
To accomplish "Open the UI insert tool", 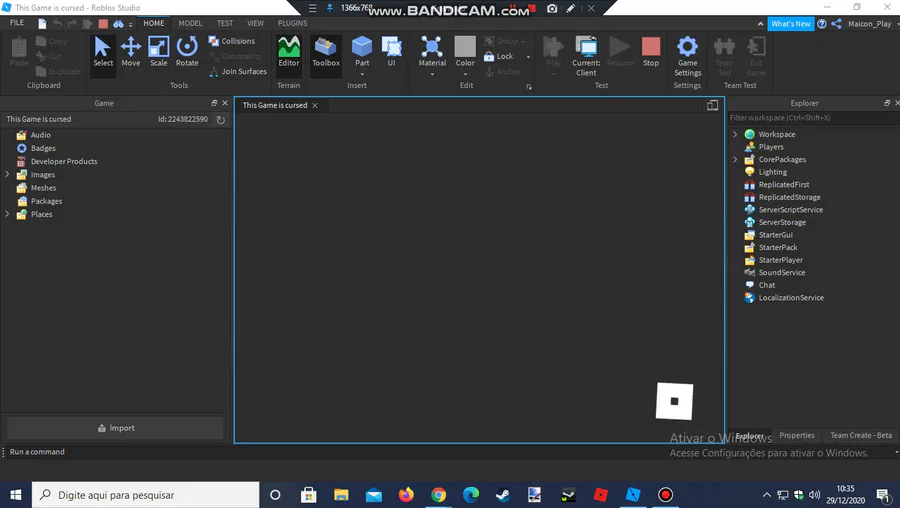I will (x=391, y=52).
